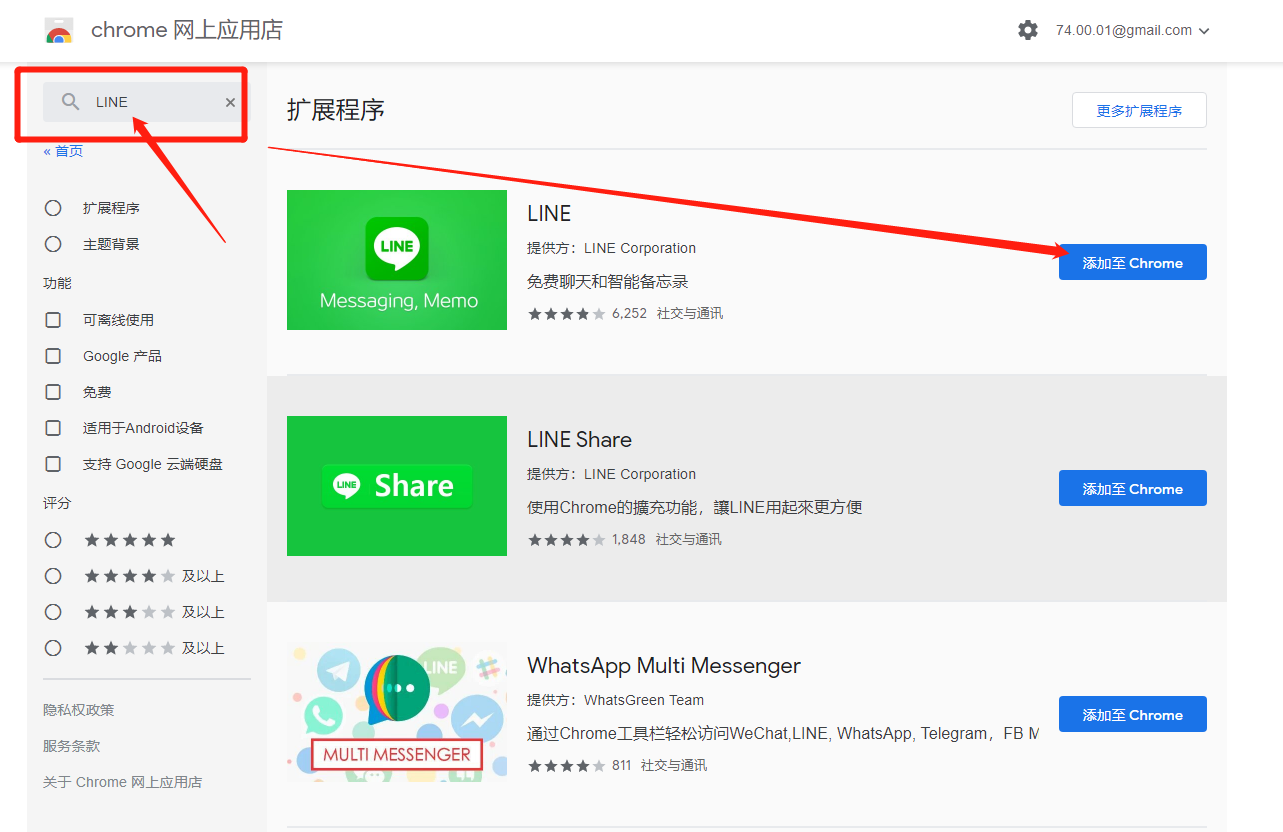Go back via the 首页 link
This screenshot has height=832, width=1283.
click(63, 151)
